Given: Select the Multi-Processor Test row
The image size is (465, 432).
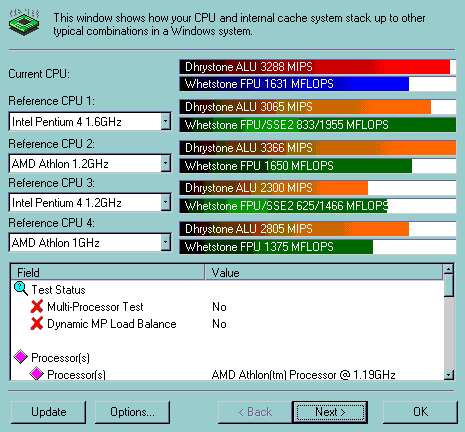Looking at the screenshot, I should click(228, 307).
